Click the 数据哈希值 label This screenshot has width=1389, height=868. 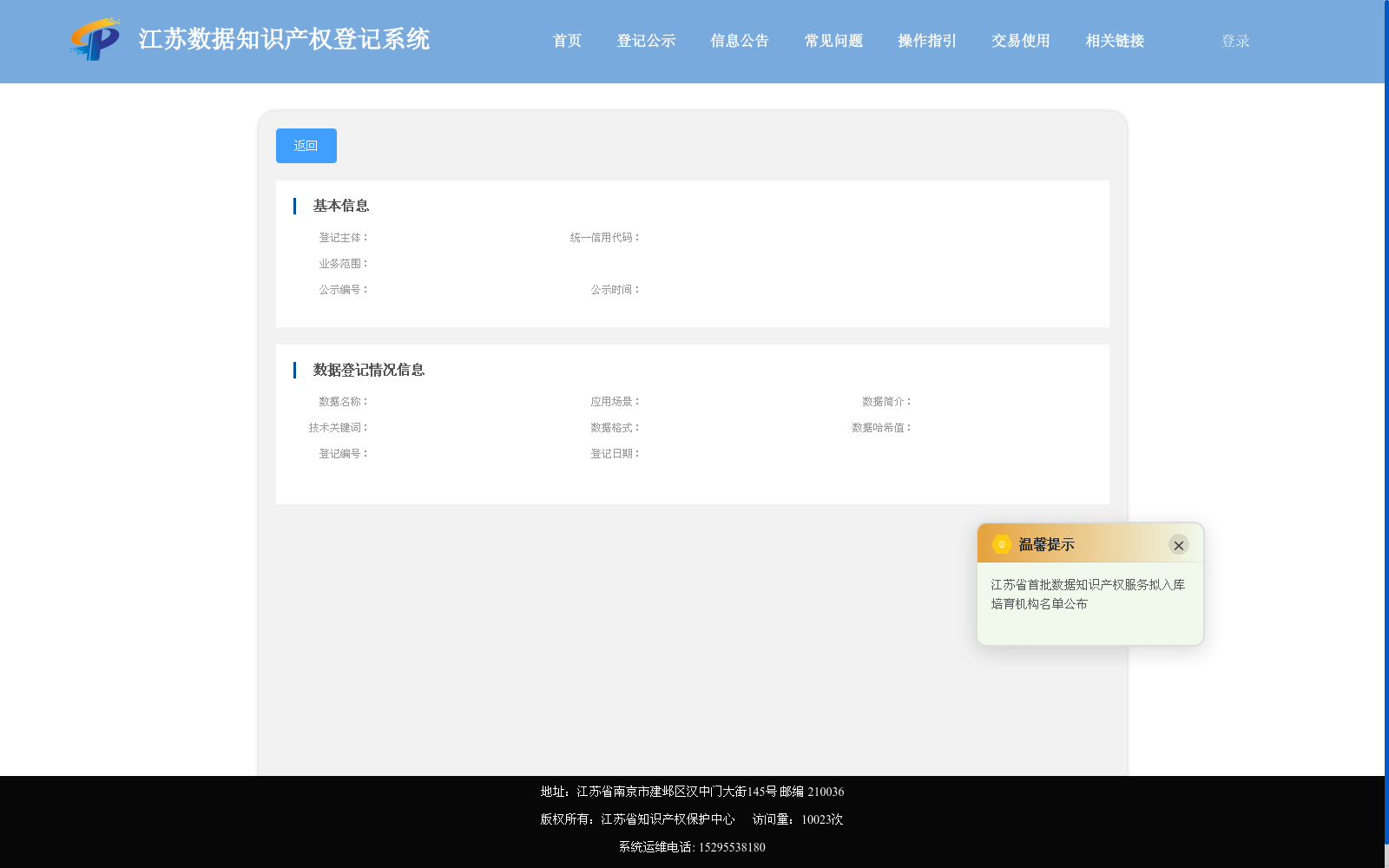(x=882, y=428)
